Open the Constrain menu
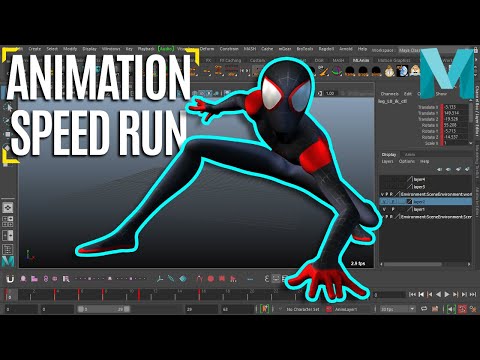The height and width of the screenshot is (360, 480). [229, 49]
